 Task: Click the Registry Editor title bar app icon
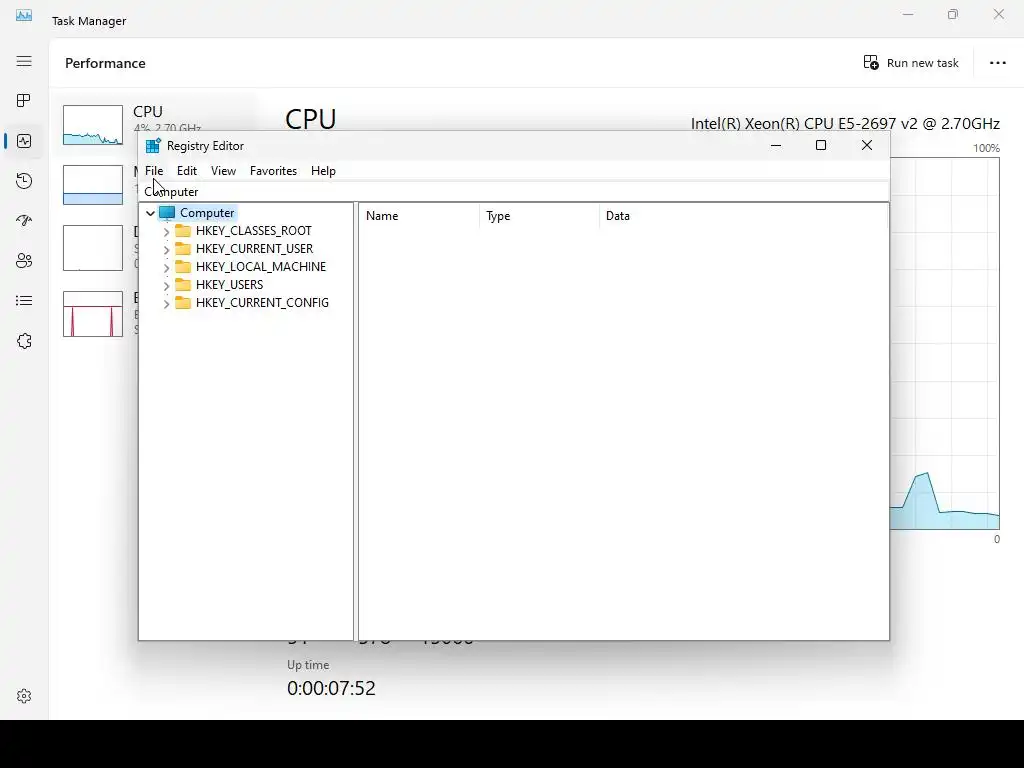pos(153,146)
